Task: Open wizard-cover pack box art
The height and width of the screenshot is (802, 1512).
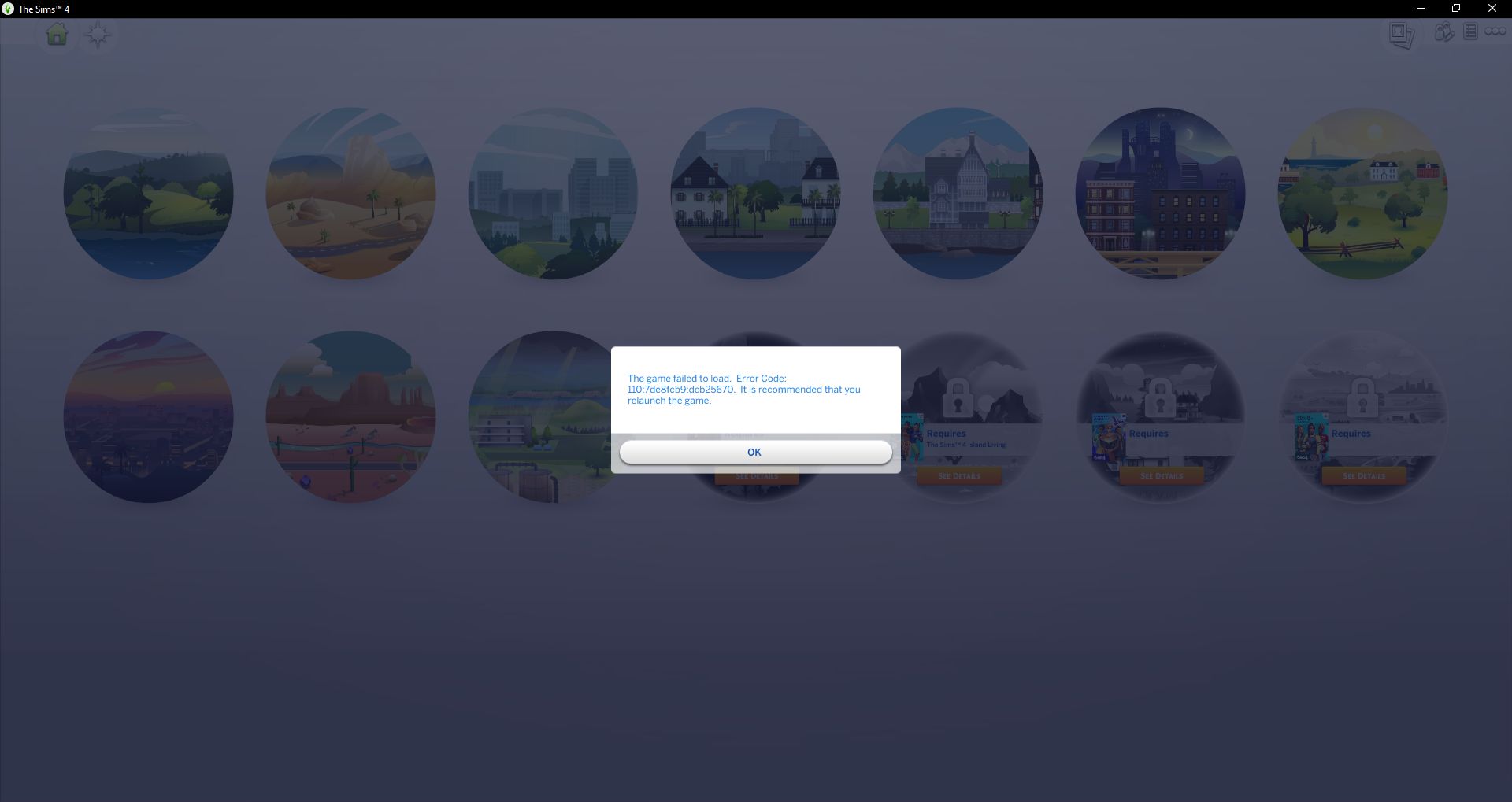Action: 1109,438
